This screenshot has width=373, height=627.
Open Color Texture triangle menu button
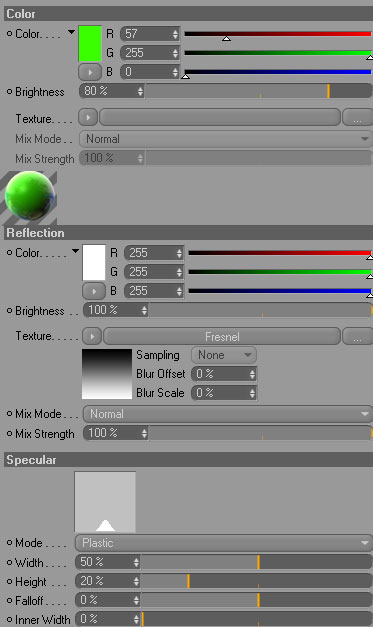click(x=88, y=118)
